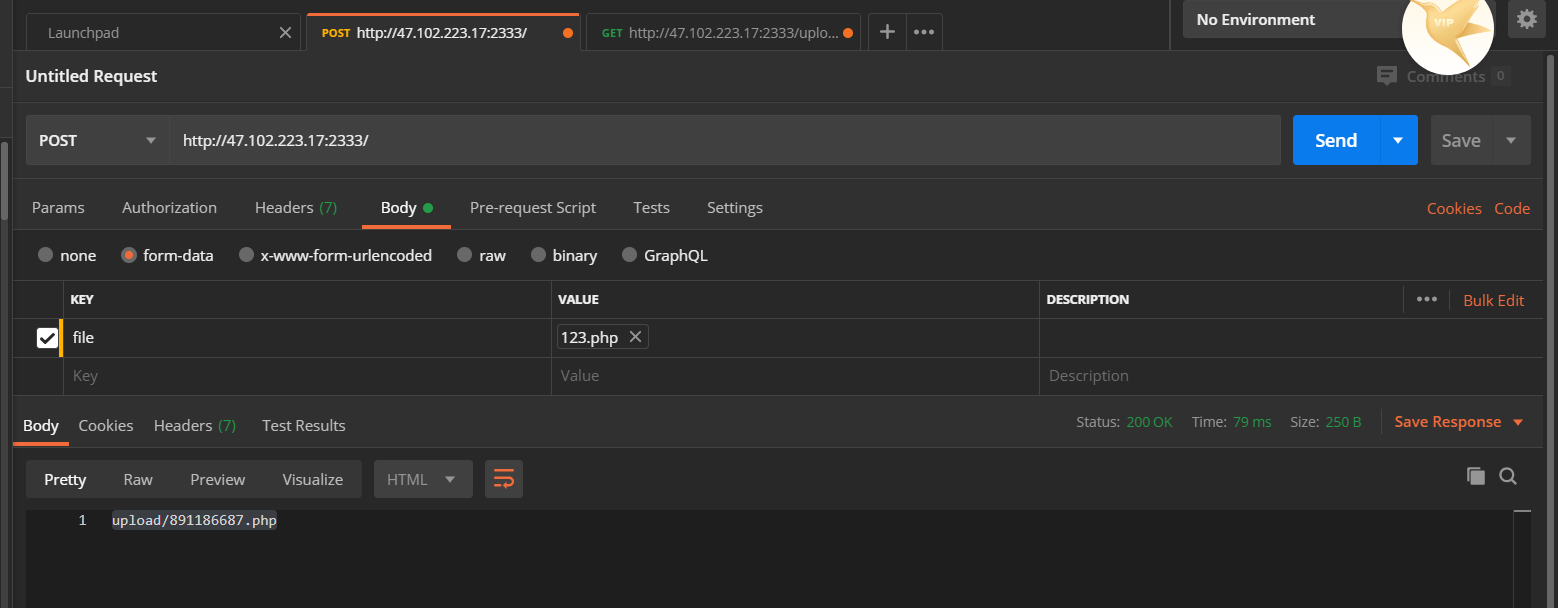Remove the 123.php file attachment
1558x608 pixels.
[x=635, y=337]
